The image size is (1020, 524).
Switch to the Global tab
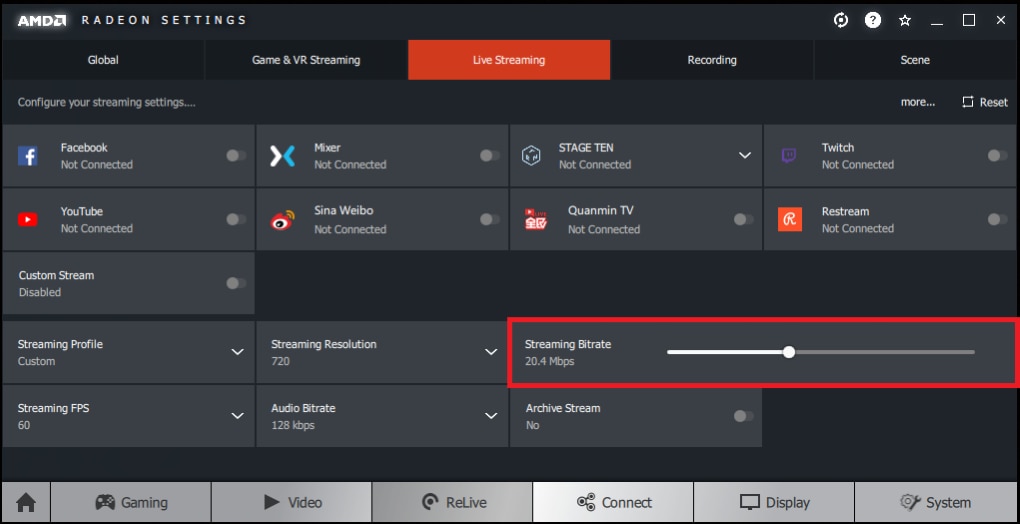point(103,60)
